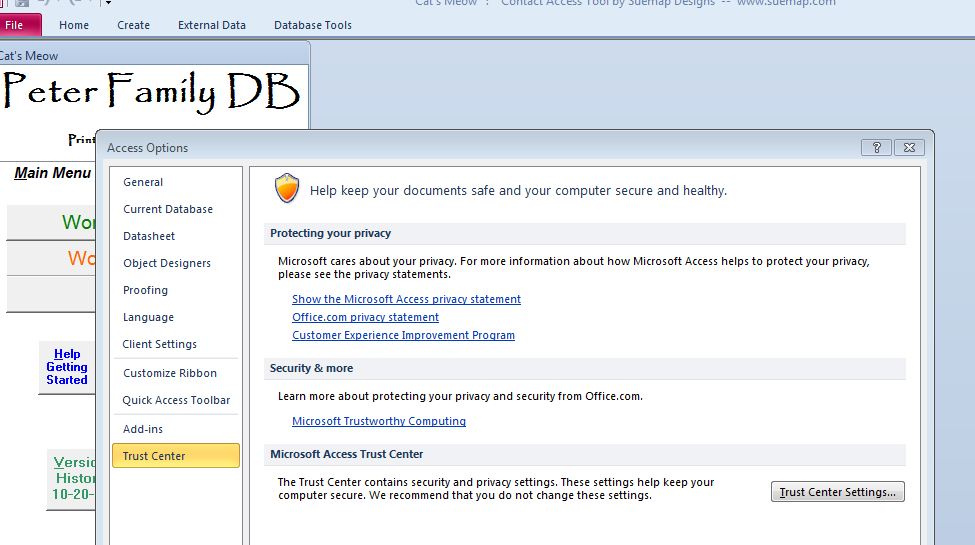
Task: Open the Create ribbon tab
Action: tap(133, 25)
